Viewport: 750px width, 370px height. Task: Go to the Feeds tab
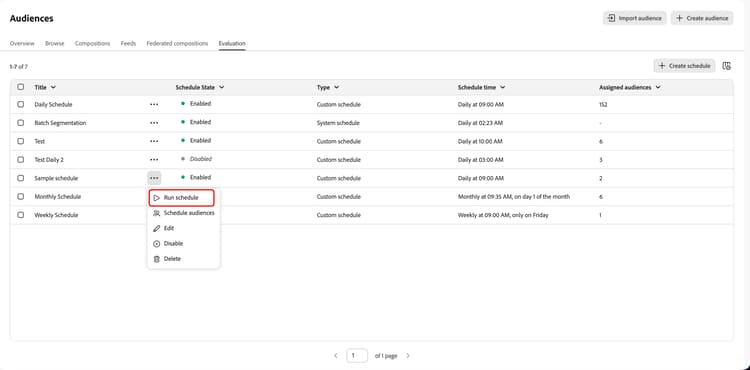coord(128,44)
